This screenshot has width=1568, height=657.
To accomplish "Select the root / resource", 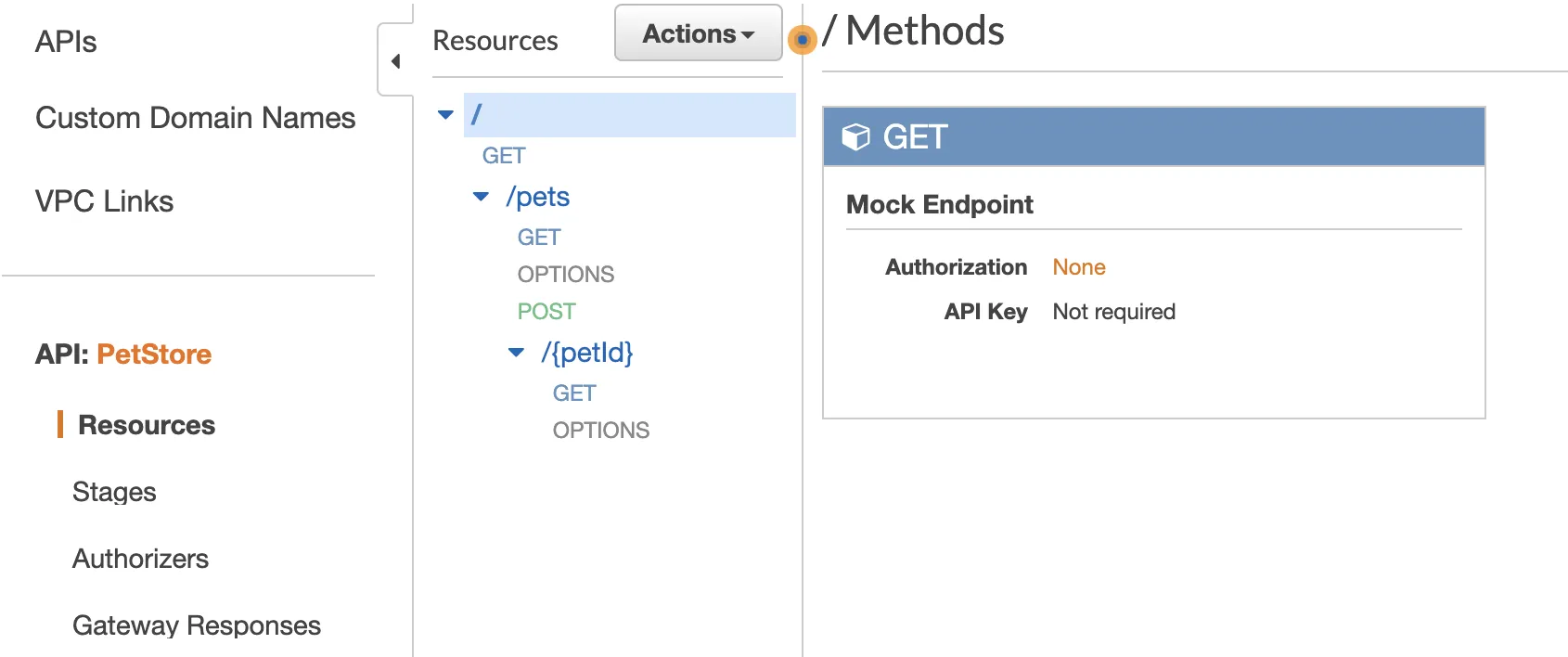I will click(477, 115).
